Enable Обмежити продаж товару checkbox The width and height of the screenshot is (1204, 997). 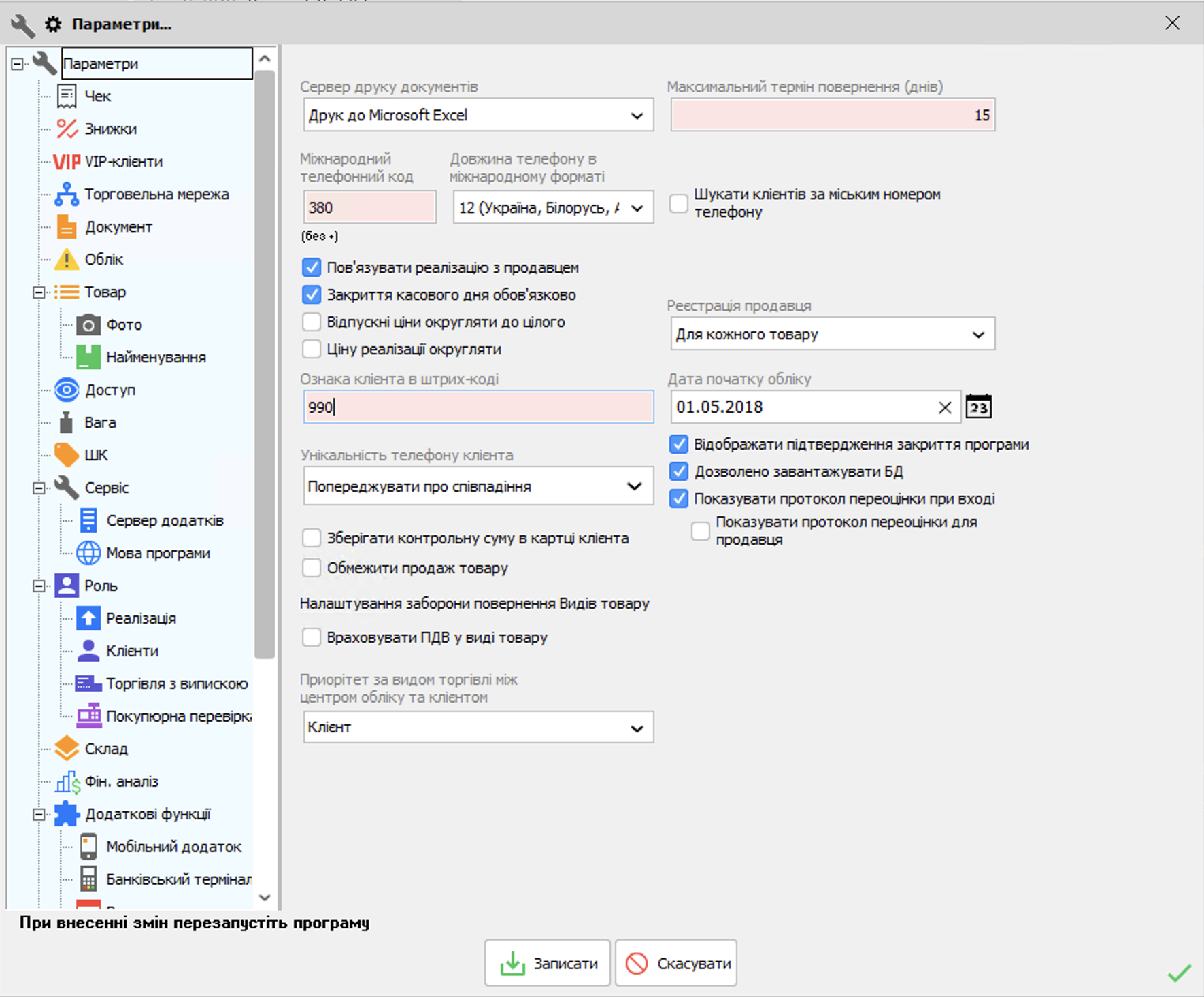(x=312, y=568)
